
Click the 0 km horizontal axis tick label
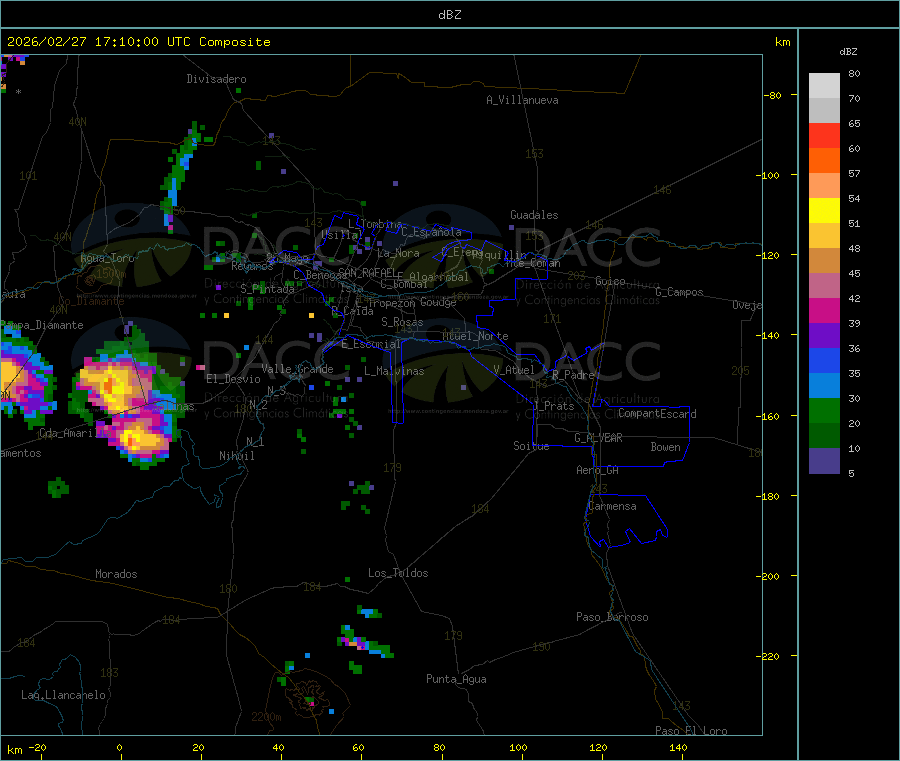point(119,747)
